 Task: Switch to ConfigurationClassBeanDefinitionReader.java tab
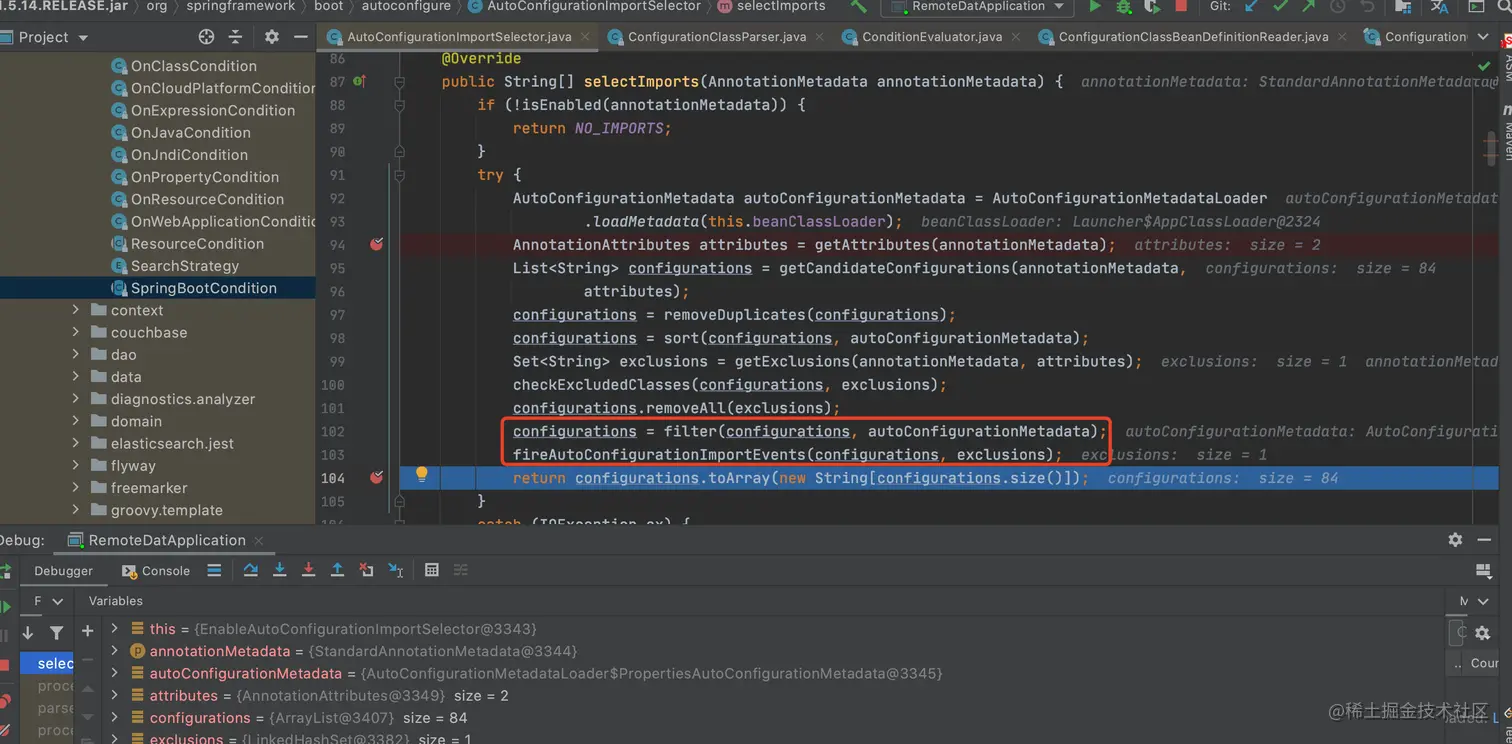pos(1193,37)
